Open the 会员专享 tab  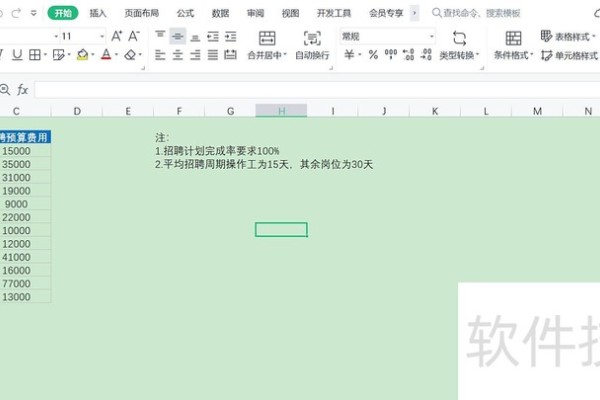coord(386,13)
